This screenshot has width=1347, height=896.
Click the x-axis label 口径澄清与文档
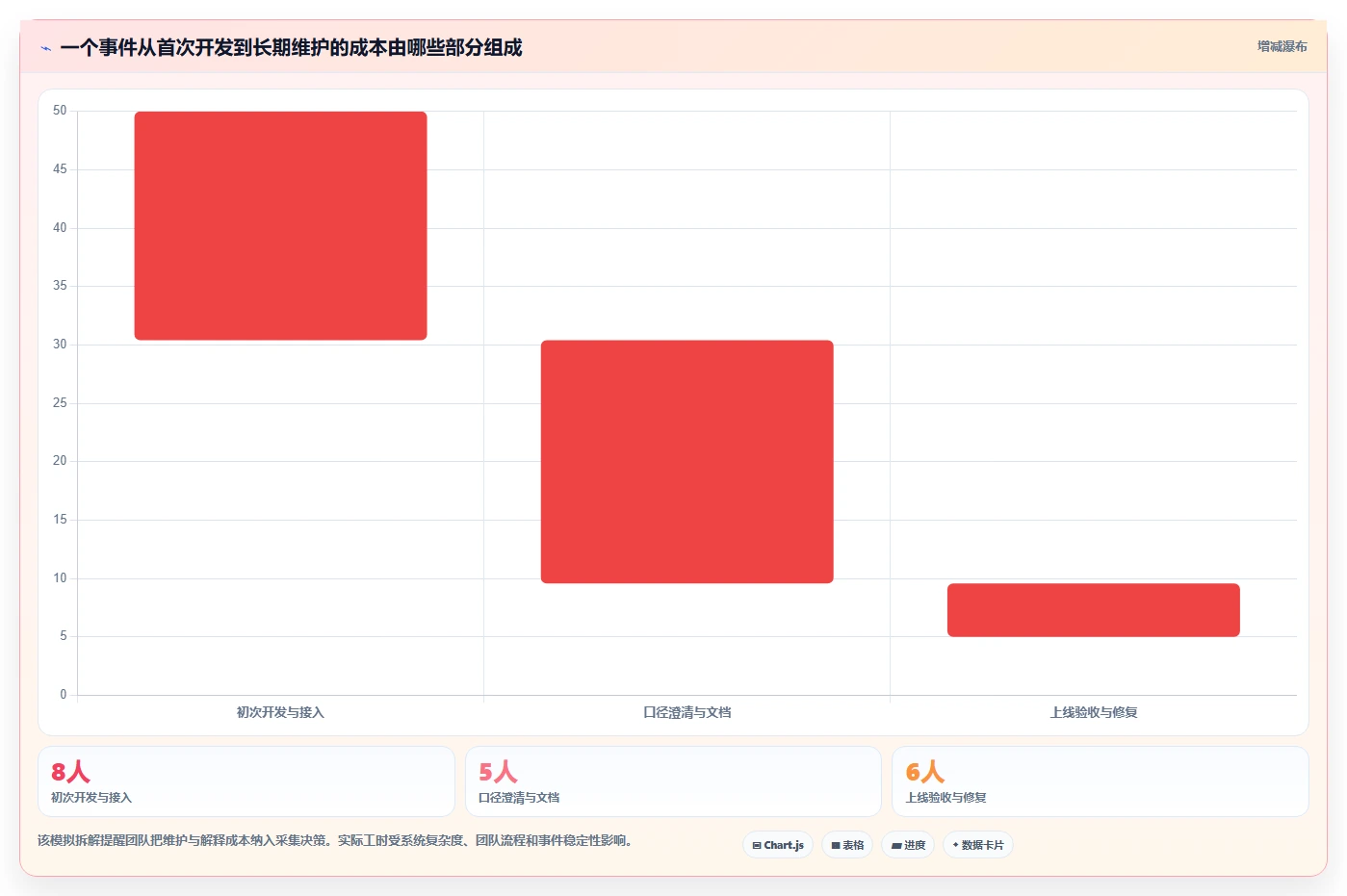pos(686,713)
